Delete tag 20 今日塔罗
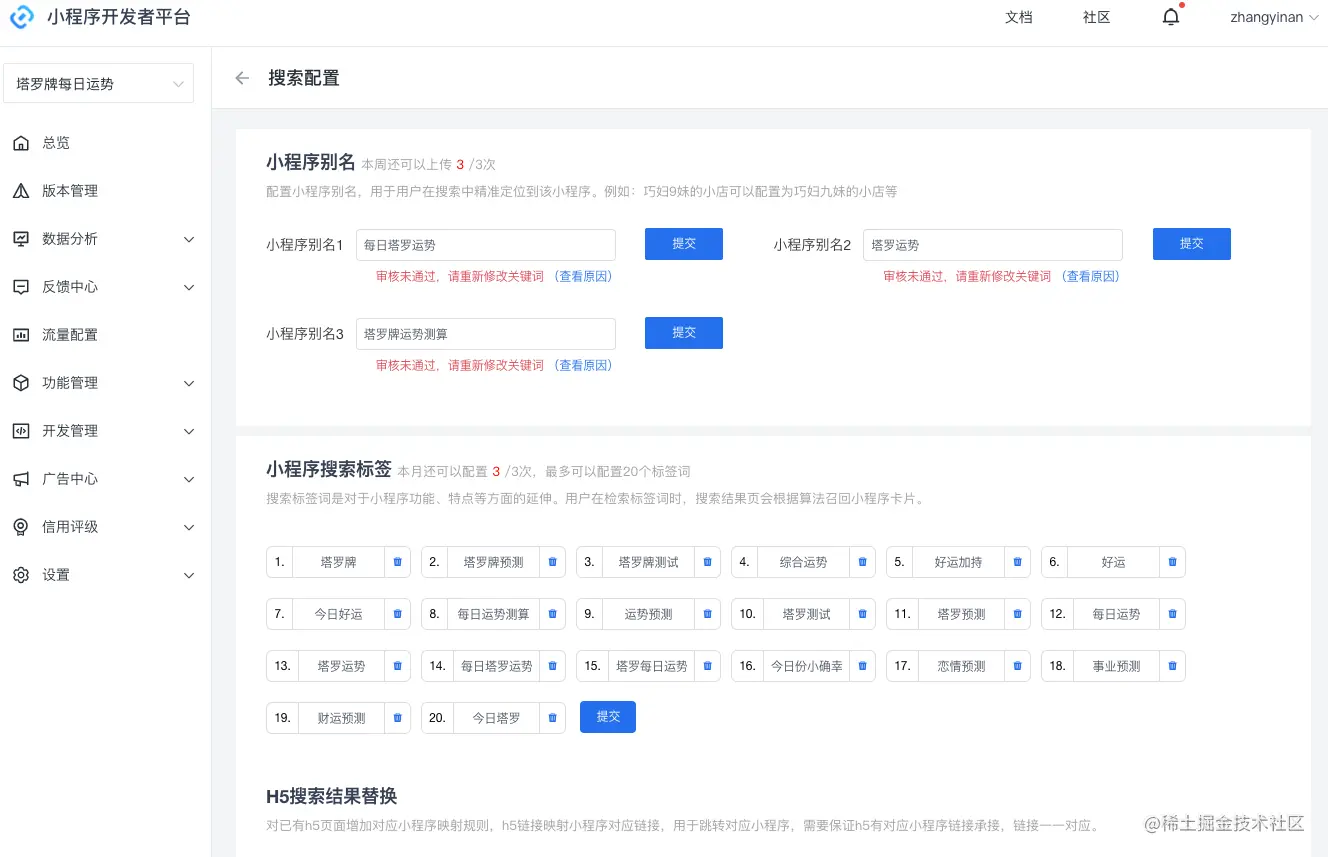Image resolution: width=1328 pixels, height=857 pixels. tap(552, 718)
